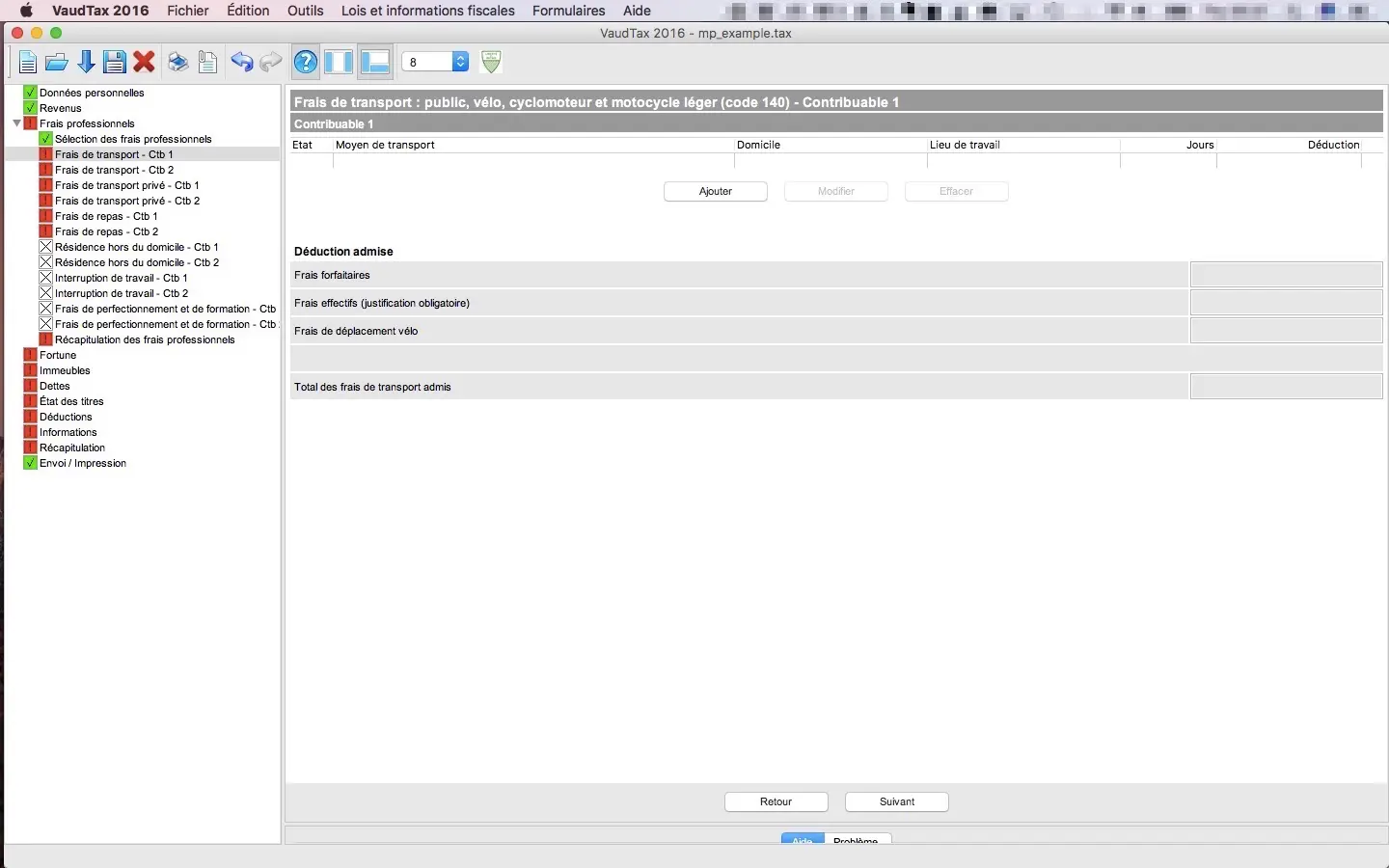The height and width of the screenshot is (868, 1389).
Task: Toggle the bottom help panel layout icon
Action: click(x=374, y=63)
